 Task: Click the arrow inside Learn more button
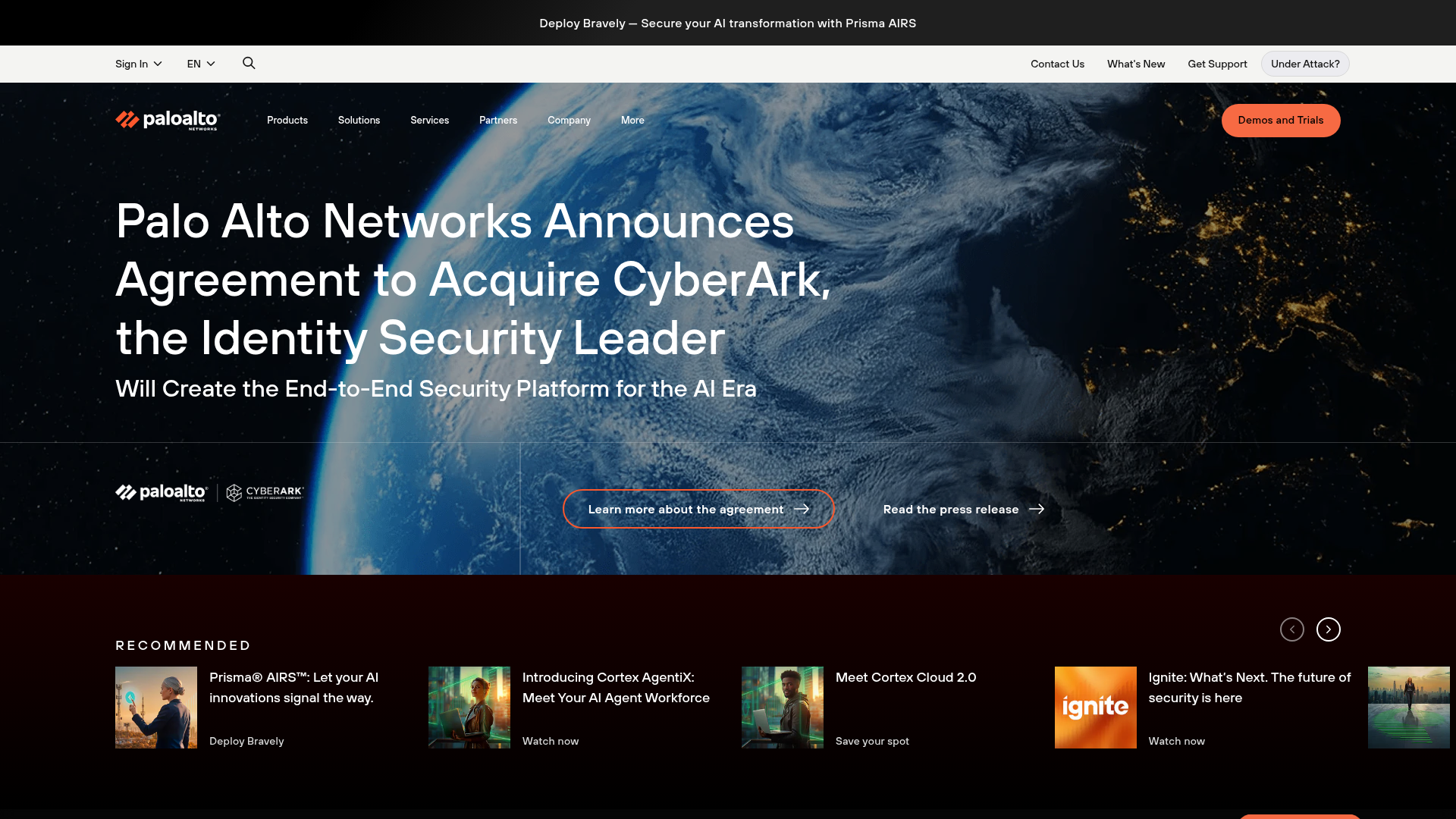(x=803, y=509)
